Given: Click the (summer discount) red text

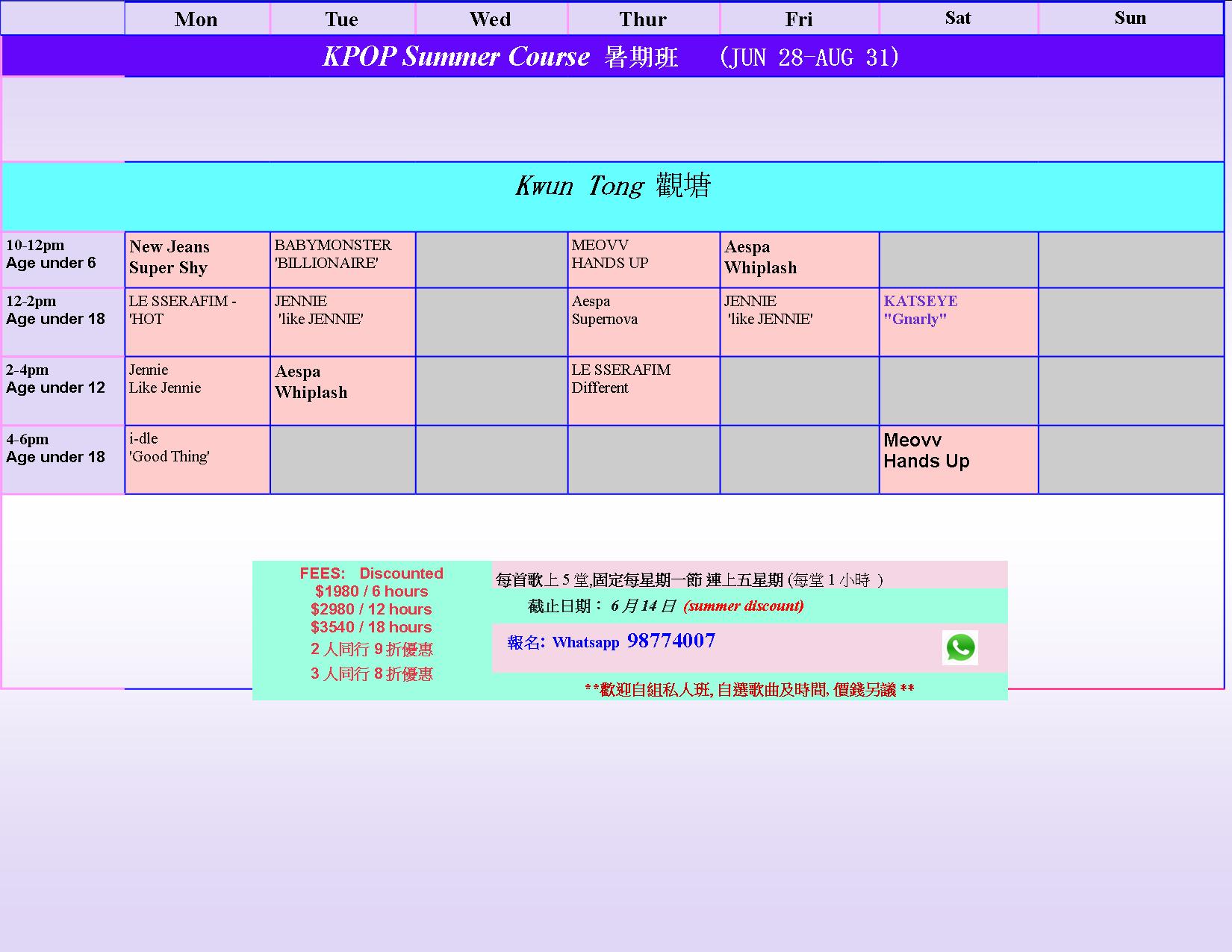Looking at the screenshot, I should click(x=744, y=606).
